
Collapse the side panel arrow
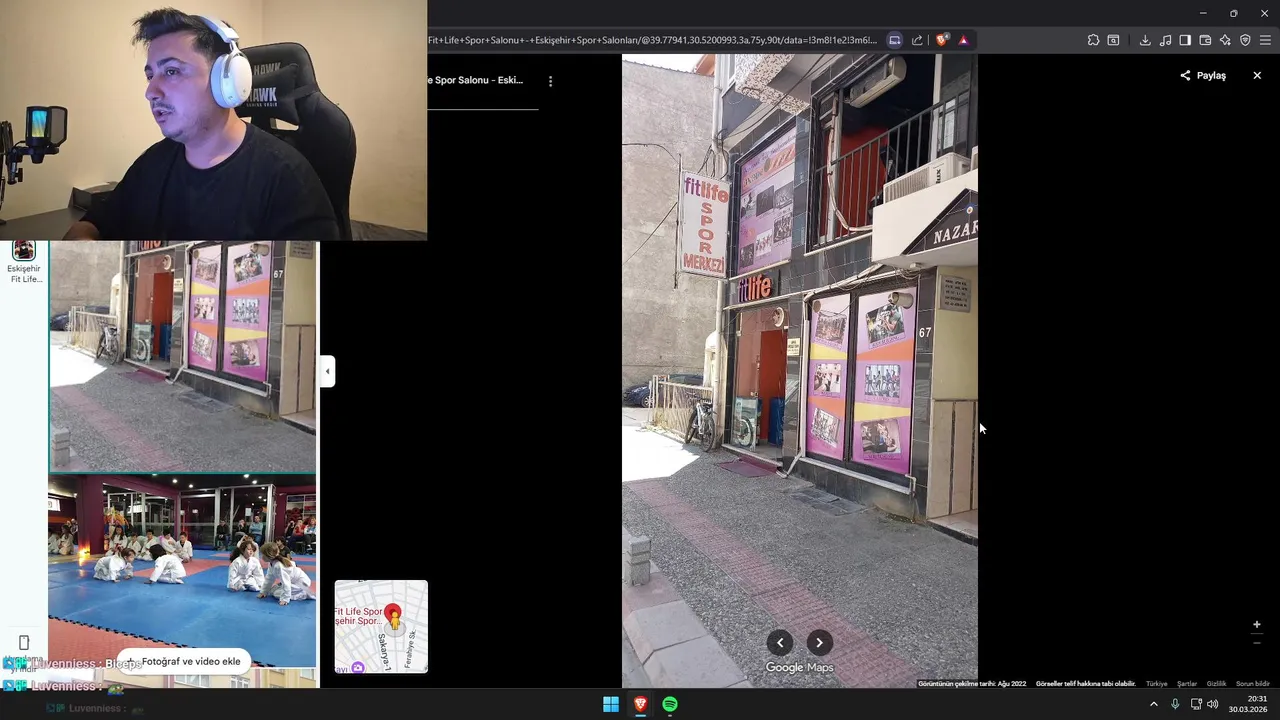(327, 371)
